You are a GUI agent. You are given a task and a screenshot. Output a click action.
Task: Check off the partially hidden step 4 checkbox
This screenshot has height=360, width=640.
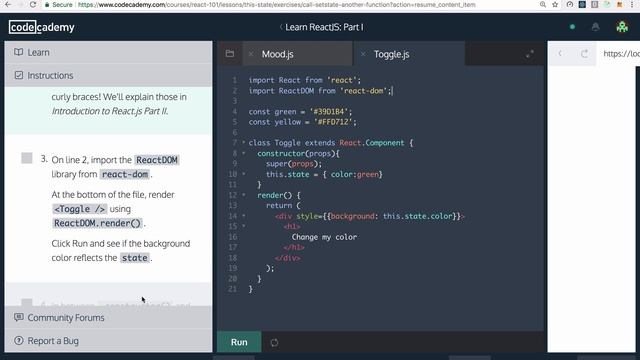27,302
